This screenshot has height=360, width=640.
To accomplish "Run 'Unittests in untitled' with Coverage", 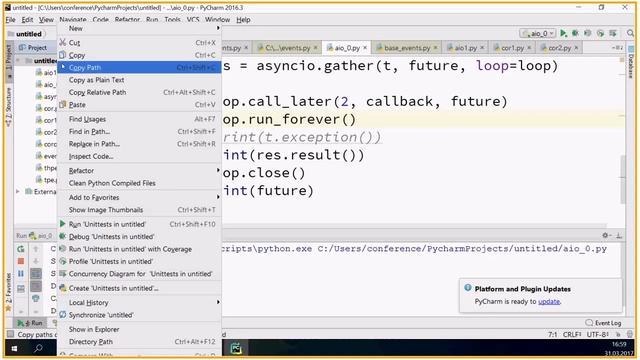I will 139,249.
